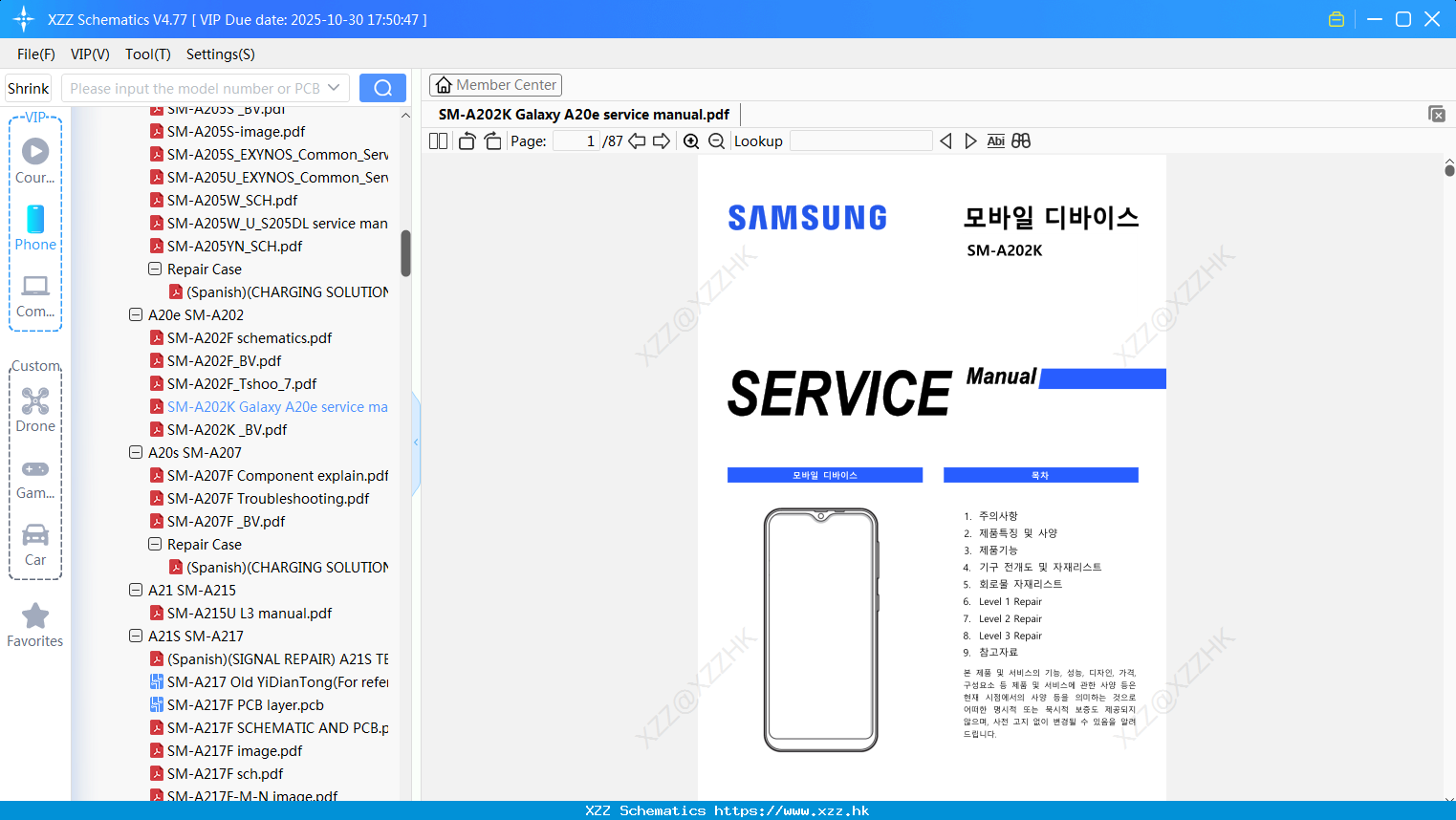The image size is (1456, 820).
Task: Click the binoculars search icon
Action: click(x=1021, y=141)
